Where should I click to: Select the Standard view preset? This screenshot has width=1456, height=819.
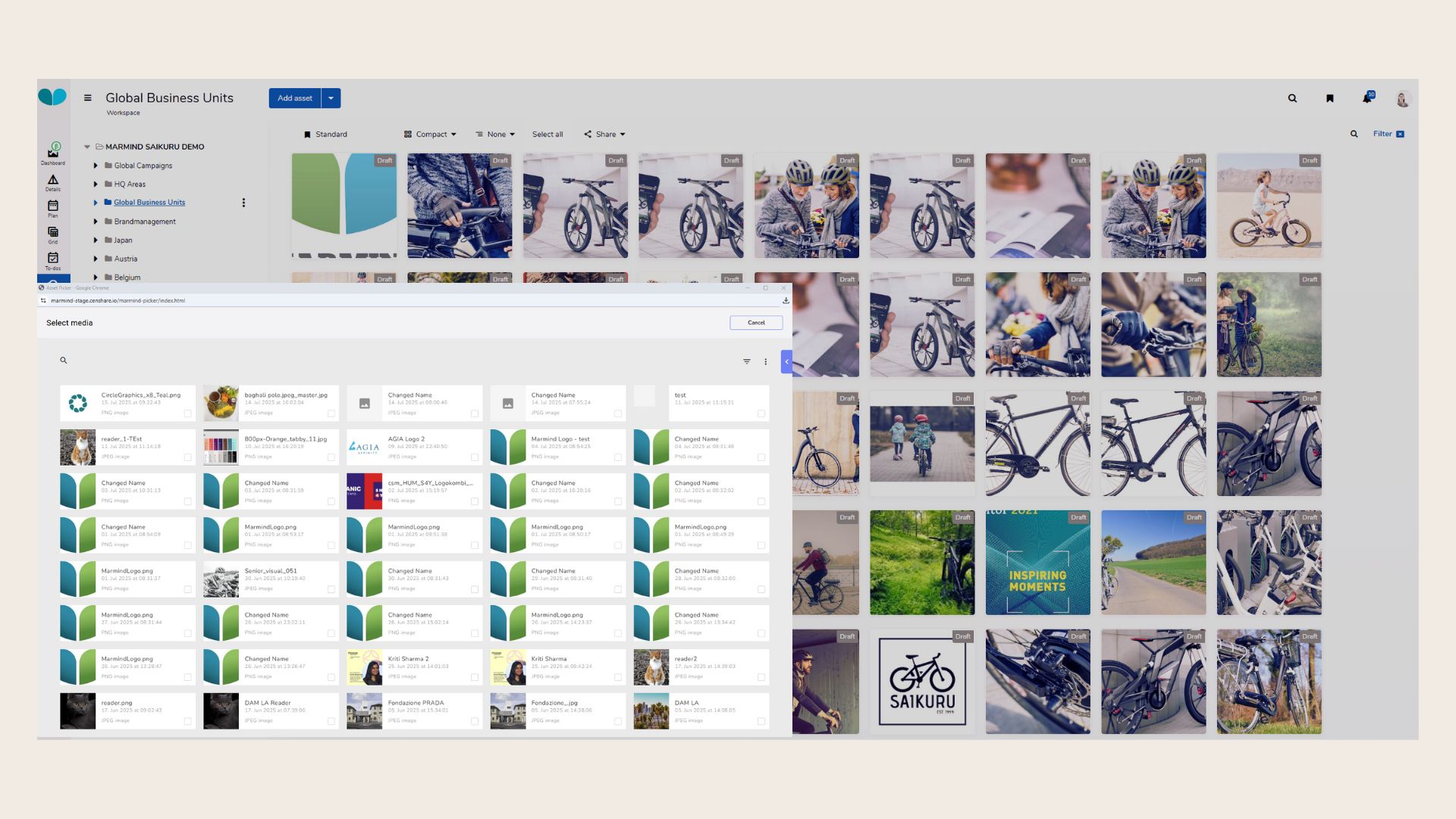[326, 134]
